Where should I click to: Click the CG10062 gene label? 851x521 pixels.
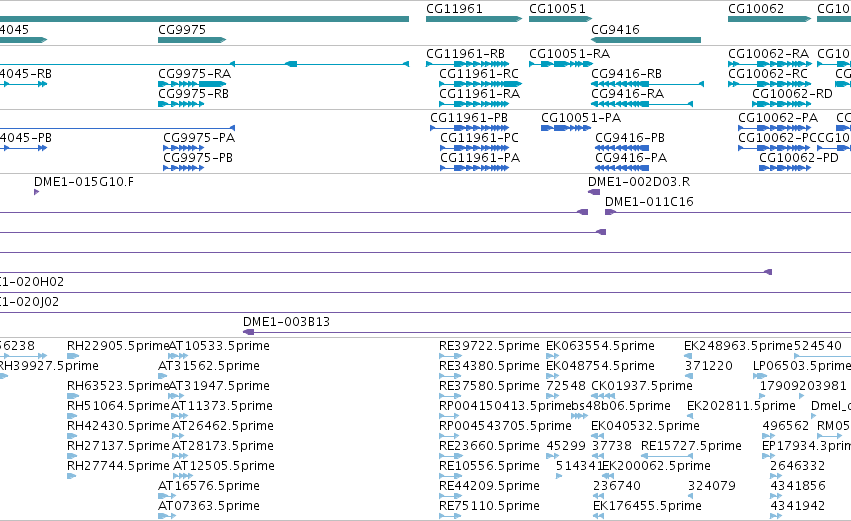click(x=756, y=9)
